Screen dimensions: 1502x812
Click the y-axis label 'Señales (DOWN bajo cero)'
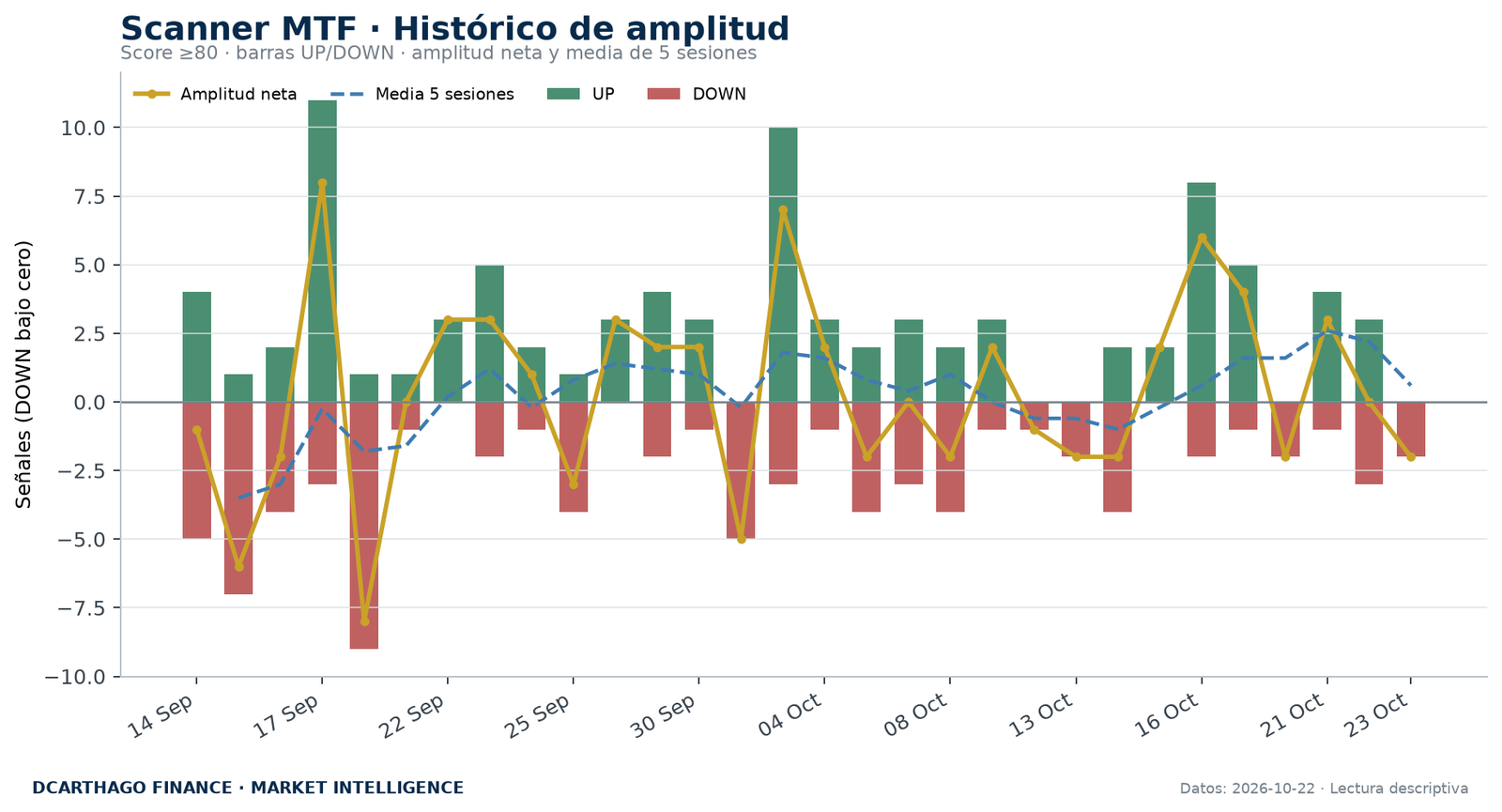24,374
